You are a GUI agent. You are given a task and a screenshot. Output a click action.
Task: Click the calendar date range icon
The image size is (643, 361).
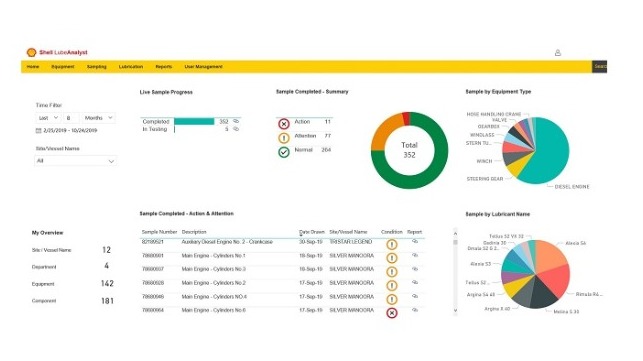[39, 130]
